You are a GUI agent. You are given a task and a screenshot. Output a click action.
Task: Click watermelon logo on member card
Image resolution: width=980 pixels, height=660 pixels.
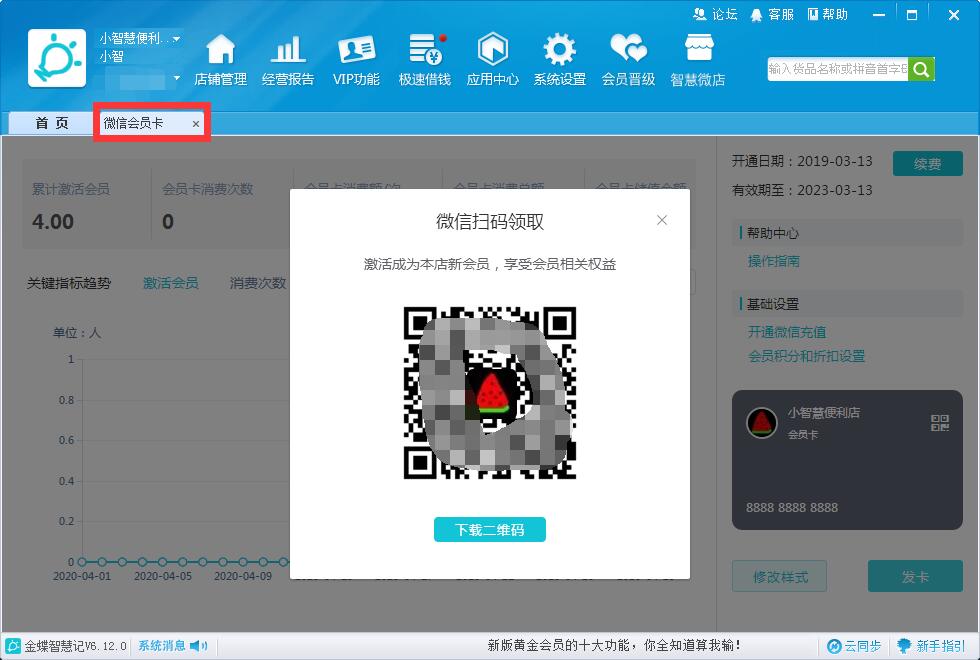pos(762,423)
